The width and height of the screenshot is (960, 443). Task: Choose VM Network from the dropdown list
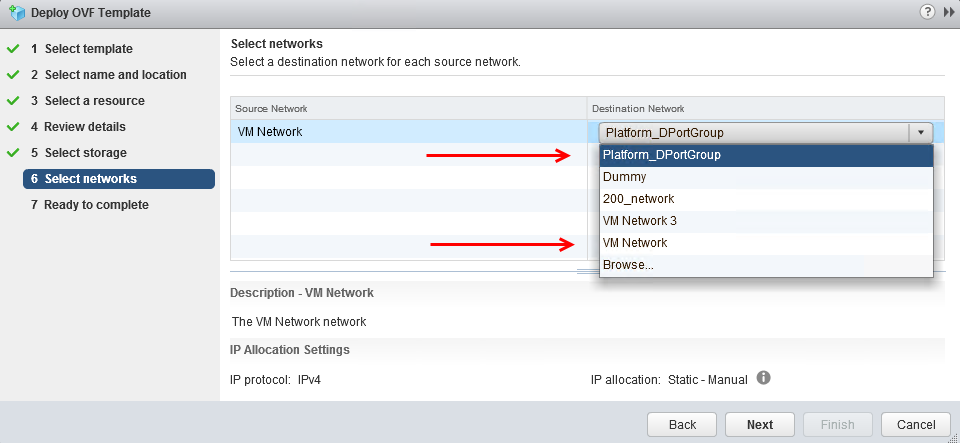[x=766, y=243]
